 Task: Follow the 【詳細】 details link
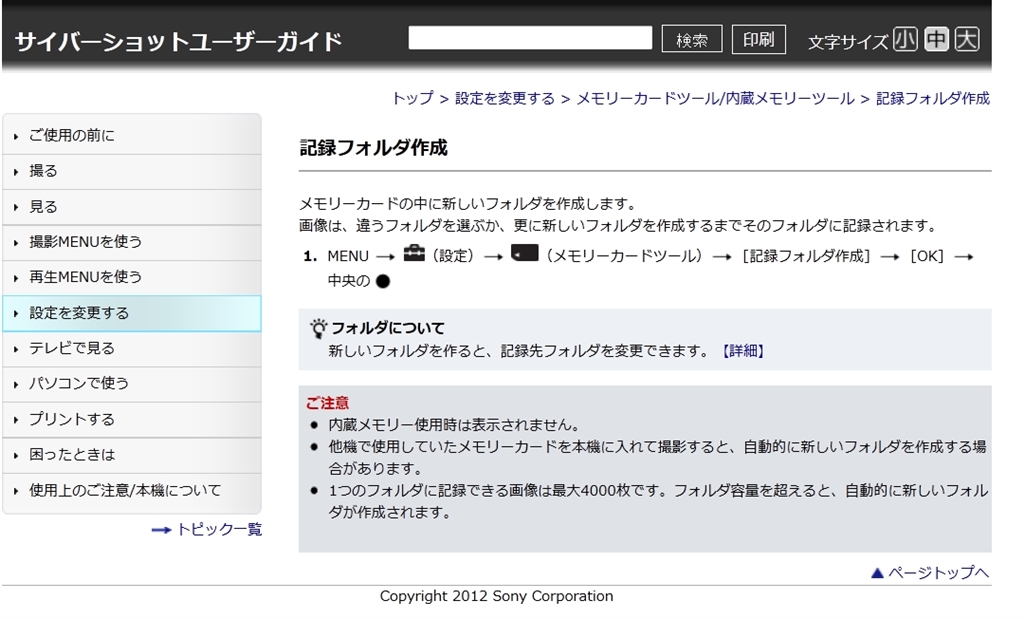pos(742,351)
